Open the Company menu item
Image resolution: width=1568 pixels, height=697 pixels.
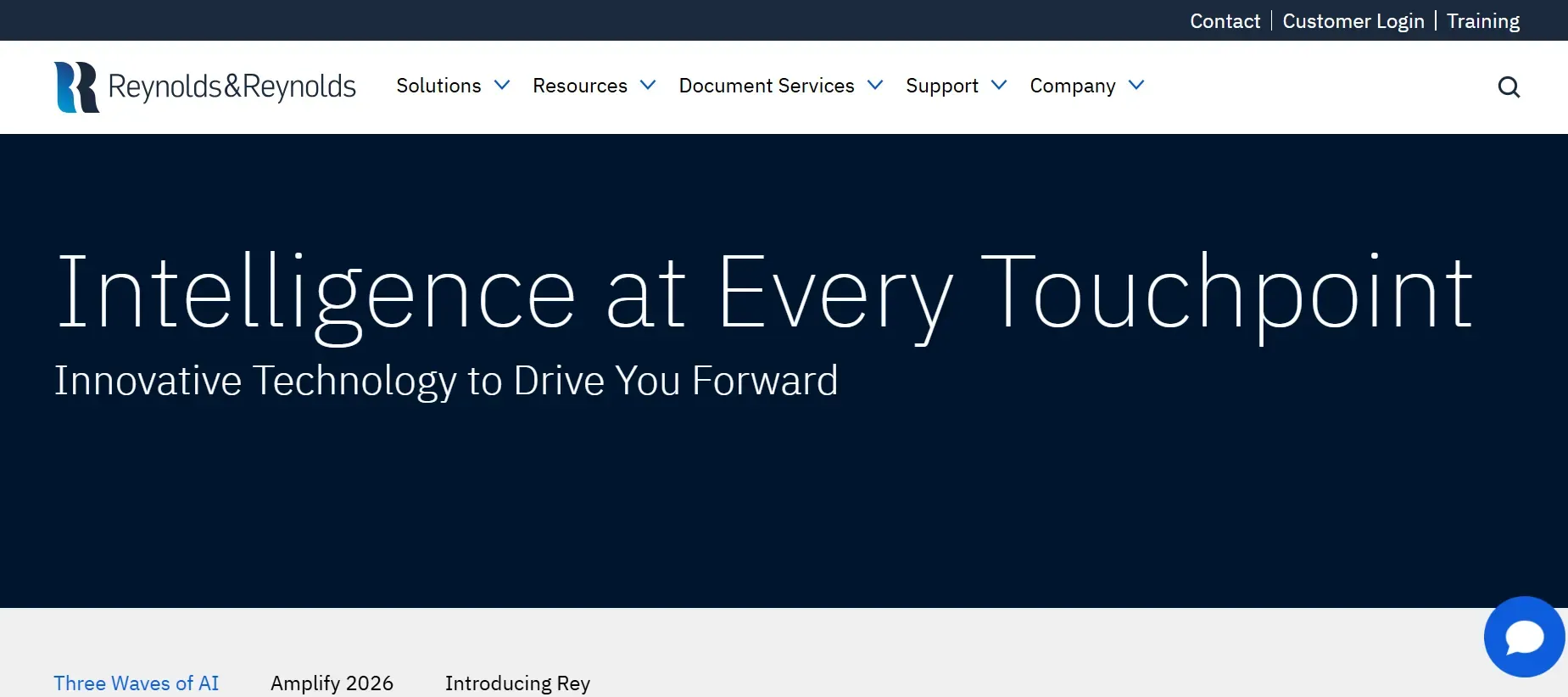tap(1073, 86)
